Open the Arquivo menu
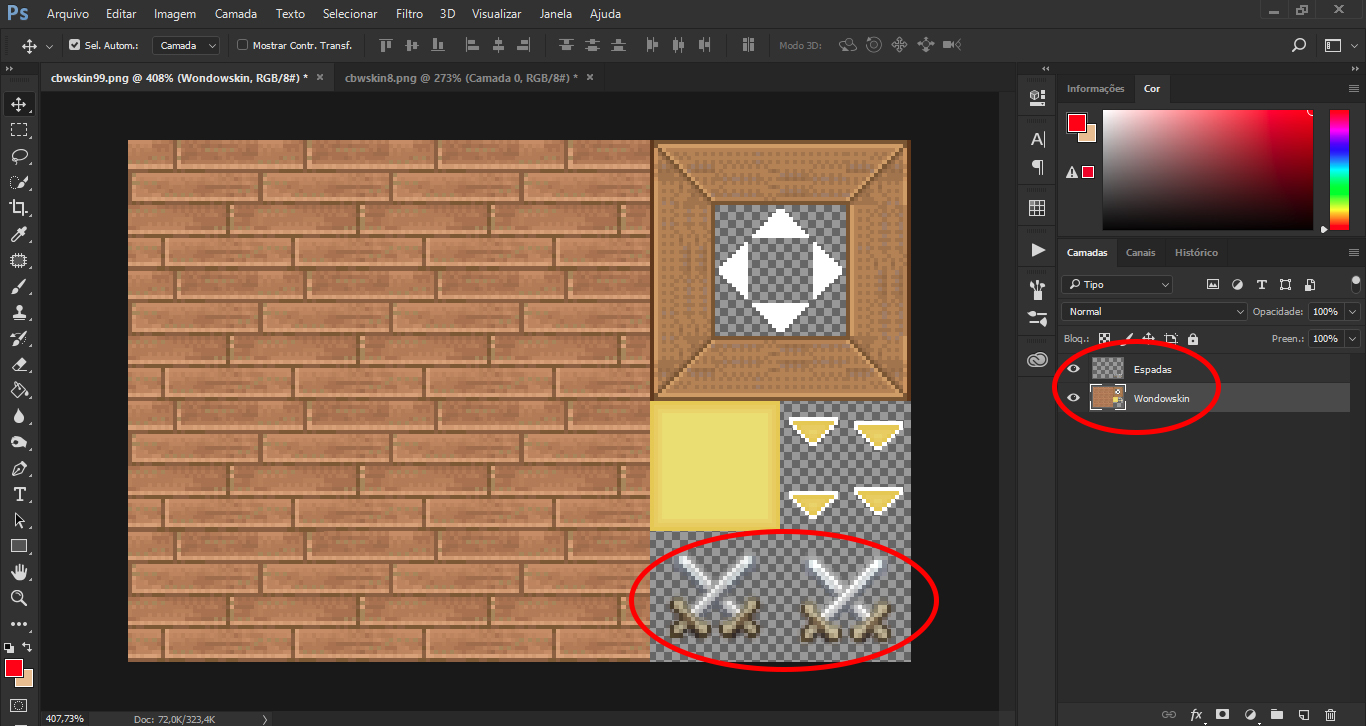This screenshot has height=726, width=1366. 68,14
